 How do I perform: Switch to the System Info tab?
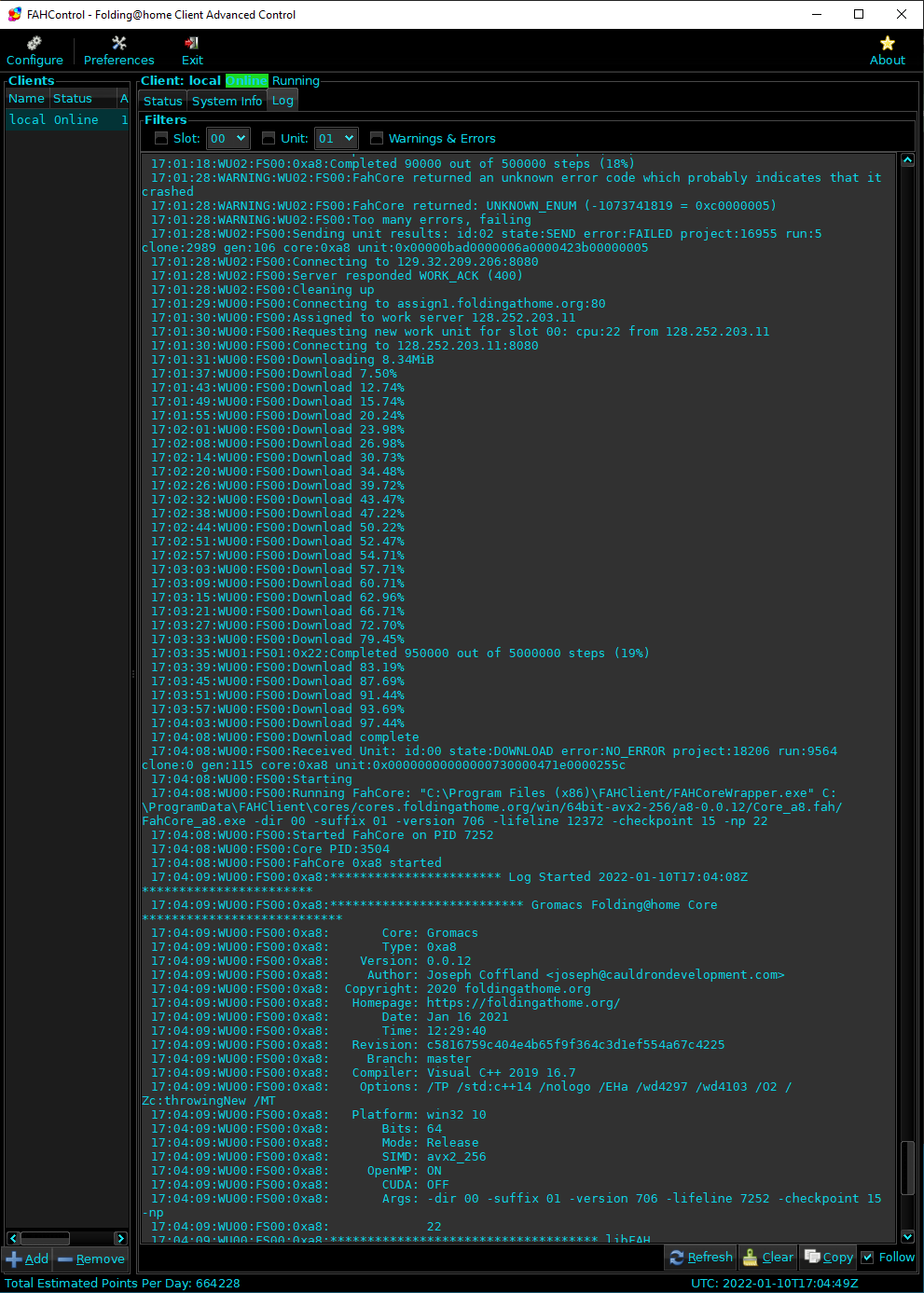coord(227,101)
